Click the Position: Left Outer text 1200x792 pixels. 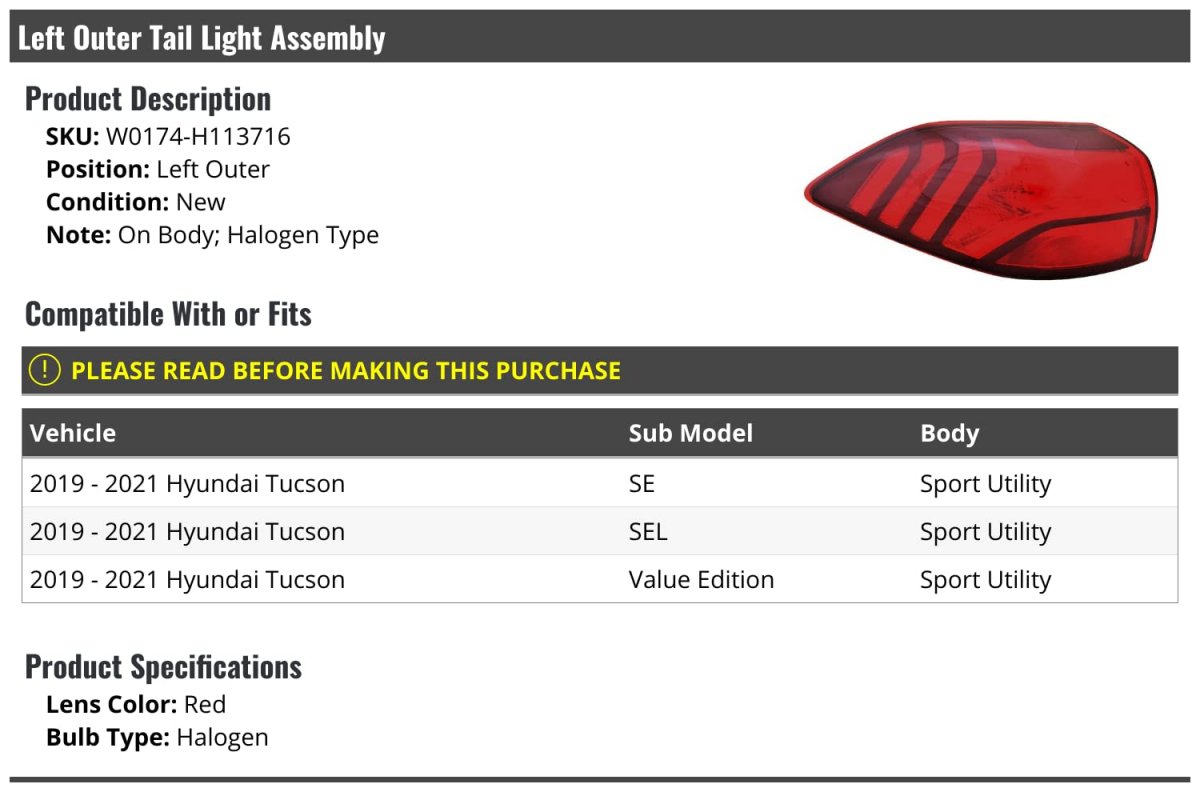pos(158,169)
